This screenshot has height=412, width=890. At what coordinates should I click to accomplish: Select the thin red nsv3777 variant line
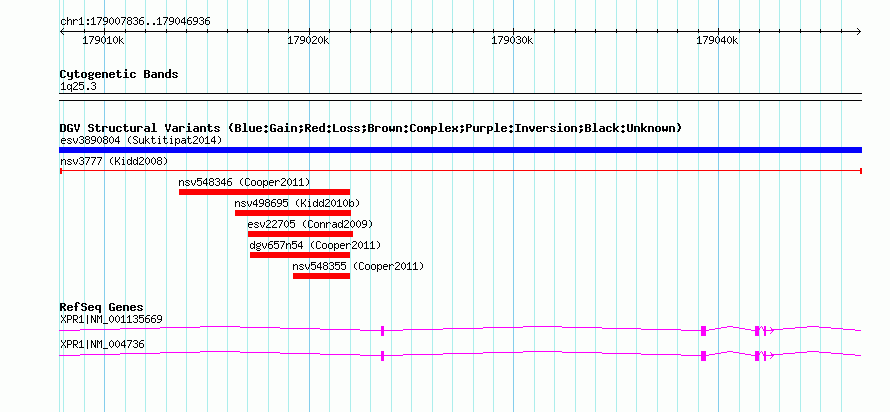(x=460, y=170)
